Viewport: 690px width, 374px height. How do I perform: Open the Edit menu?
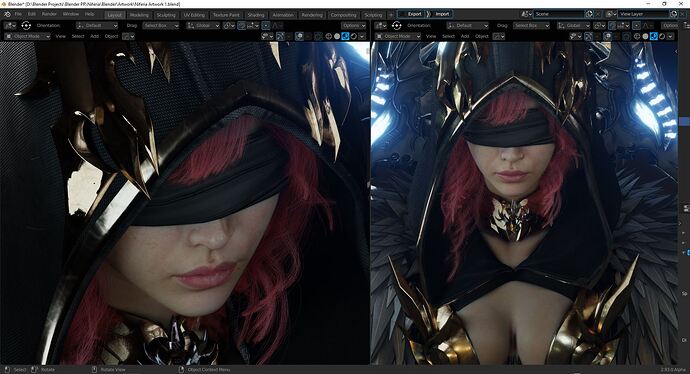click(32, 14)
